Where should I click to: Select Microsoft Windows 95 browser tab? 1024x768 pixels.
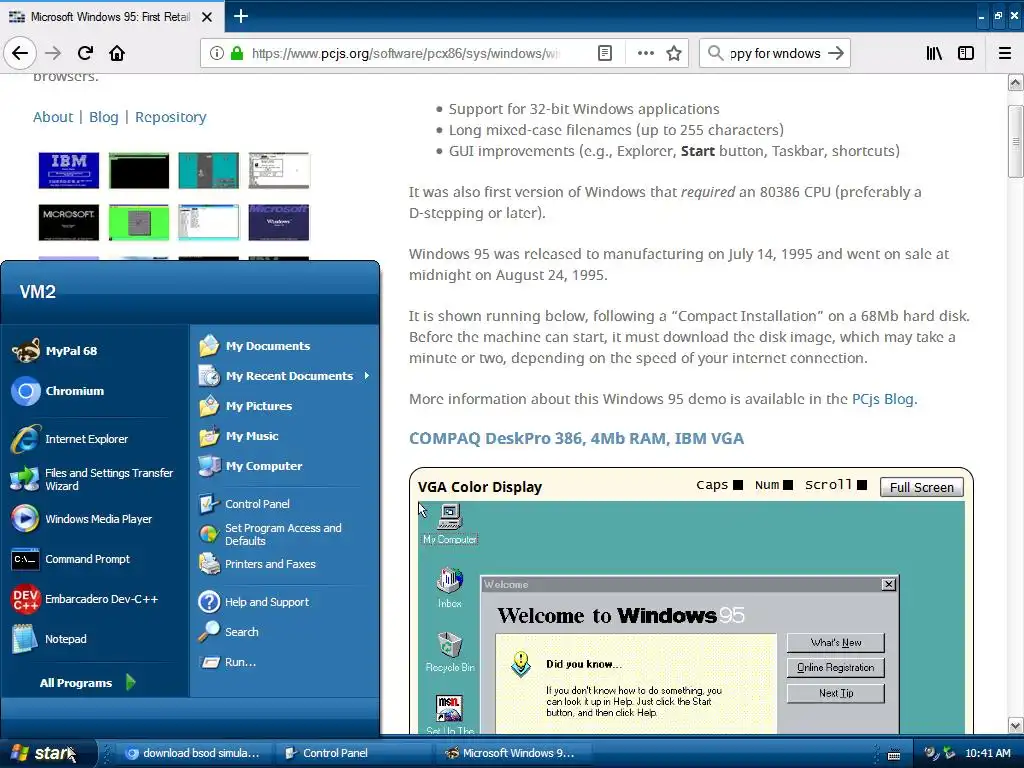(111, 17)
